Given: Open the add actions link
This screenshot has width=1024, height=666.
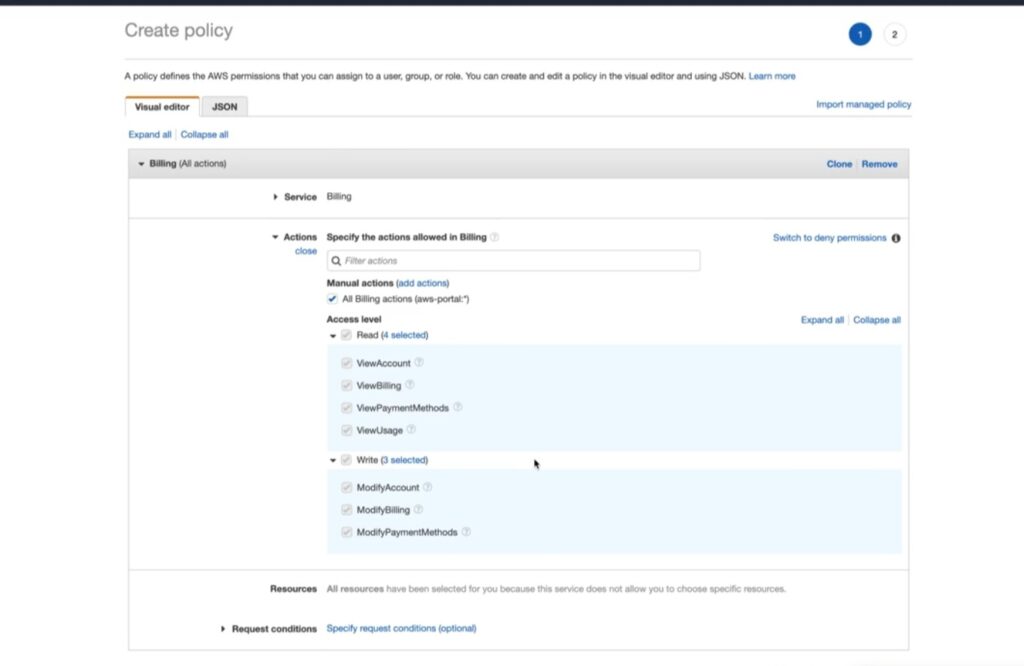Looking at the screenshot, I should tap(423, 283).
